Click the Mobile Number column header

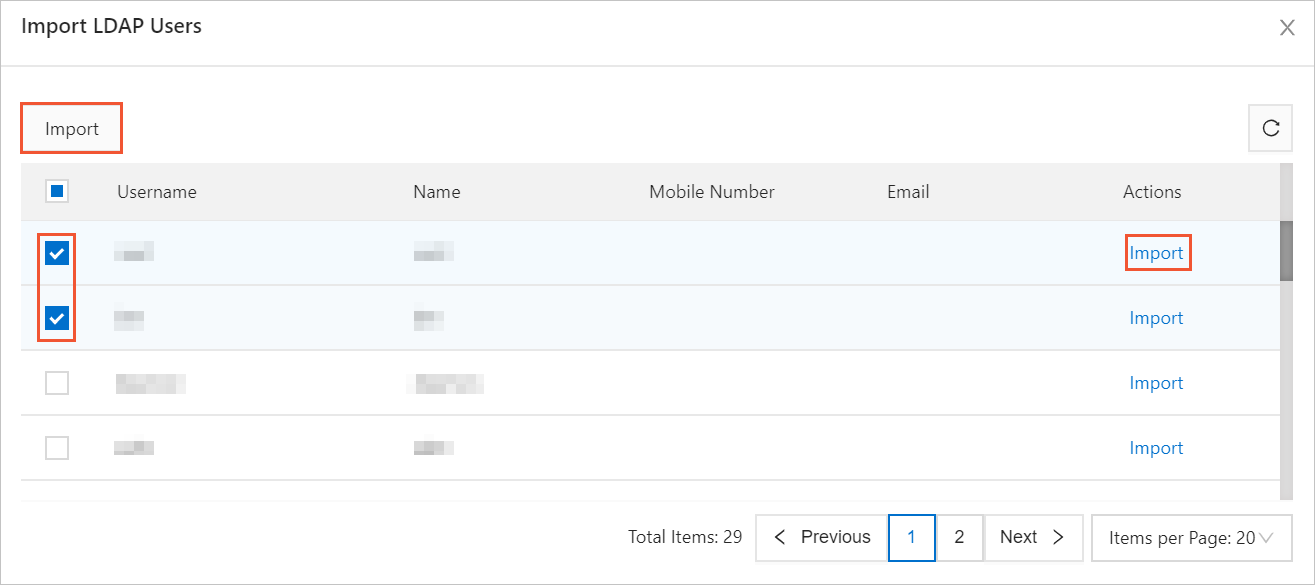712,192
